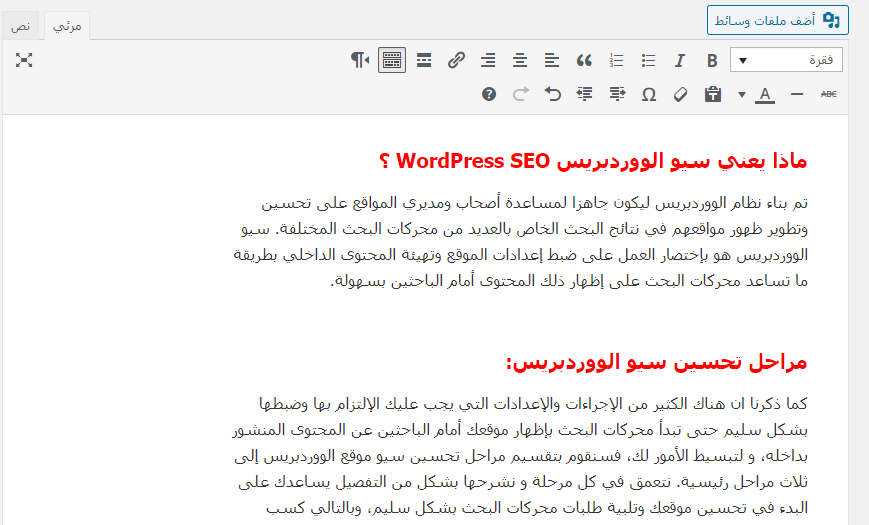Apply strikethrough formatting
This screenshot has width=869, height=525.
pyautogui.click(x=829, y=94)
